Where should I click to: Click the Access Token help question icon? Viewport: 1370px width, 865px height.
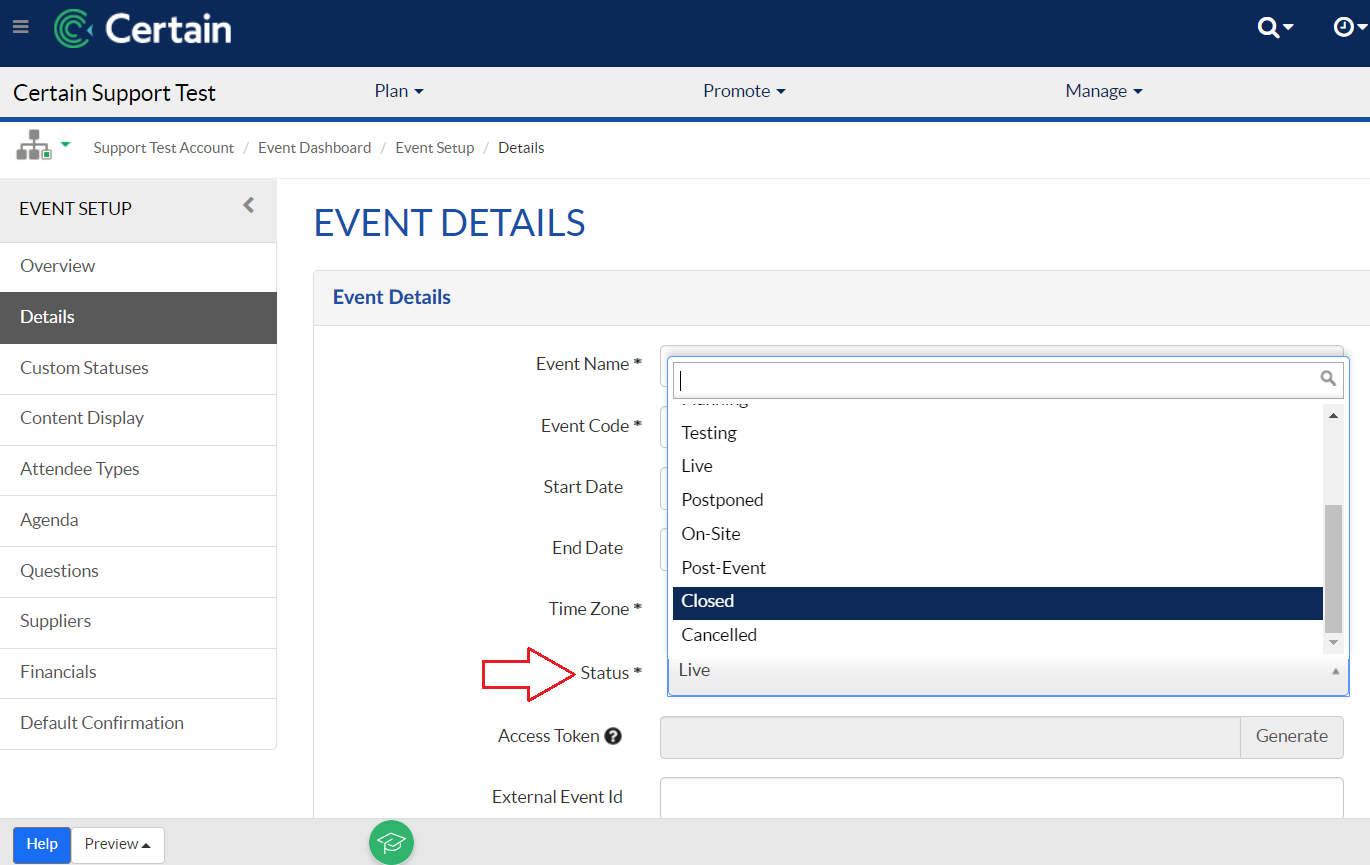click(613, 736)
